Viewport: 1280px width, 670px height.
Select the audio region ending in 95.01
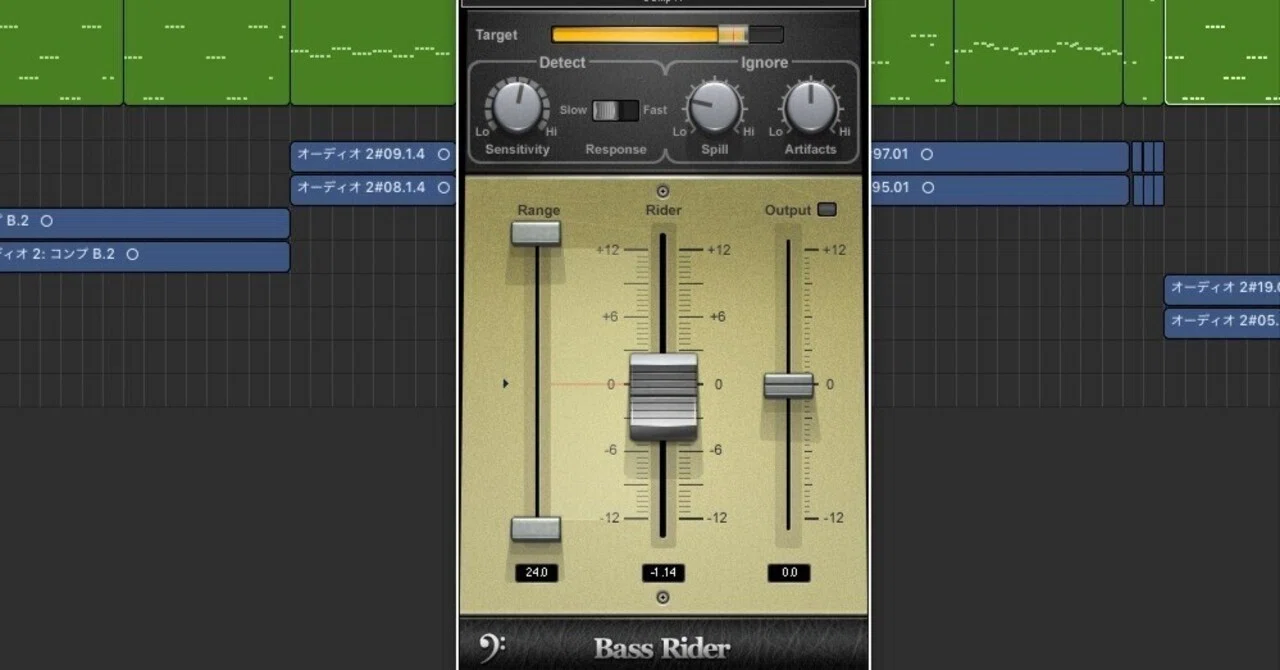1000,190
